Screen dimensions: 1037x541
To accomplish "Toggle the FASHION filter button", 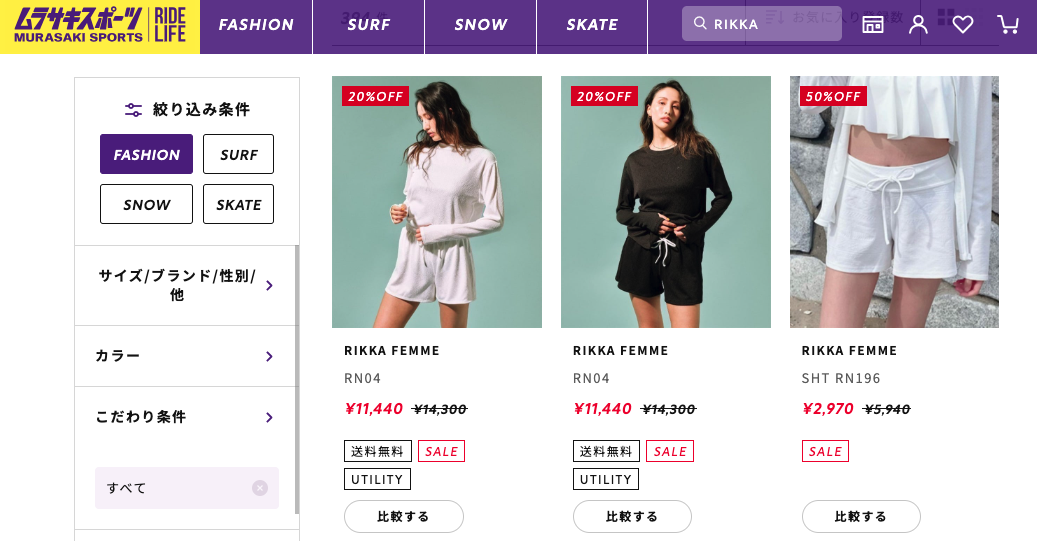I will [x=146, y=154].
